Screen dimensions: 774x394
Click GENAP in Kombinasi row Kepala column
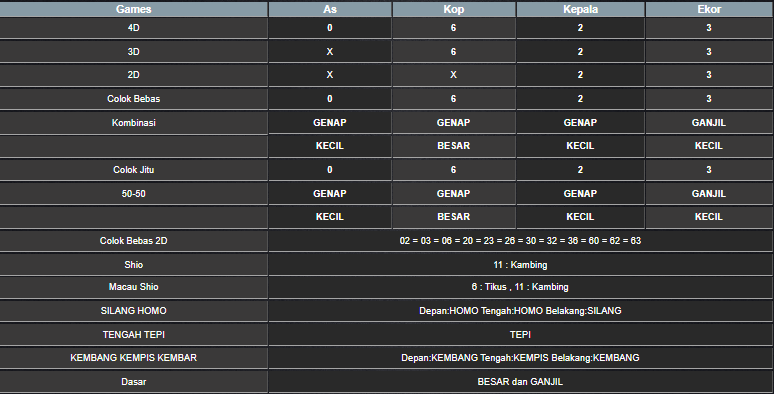pyautogui.click(x=580, y=122)
